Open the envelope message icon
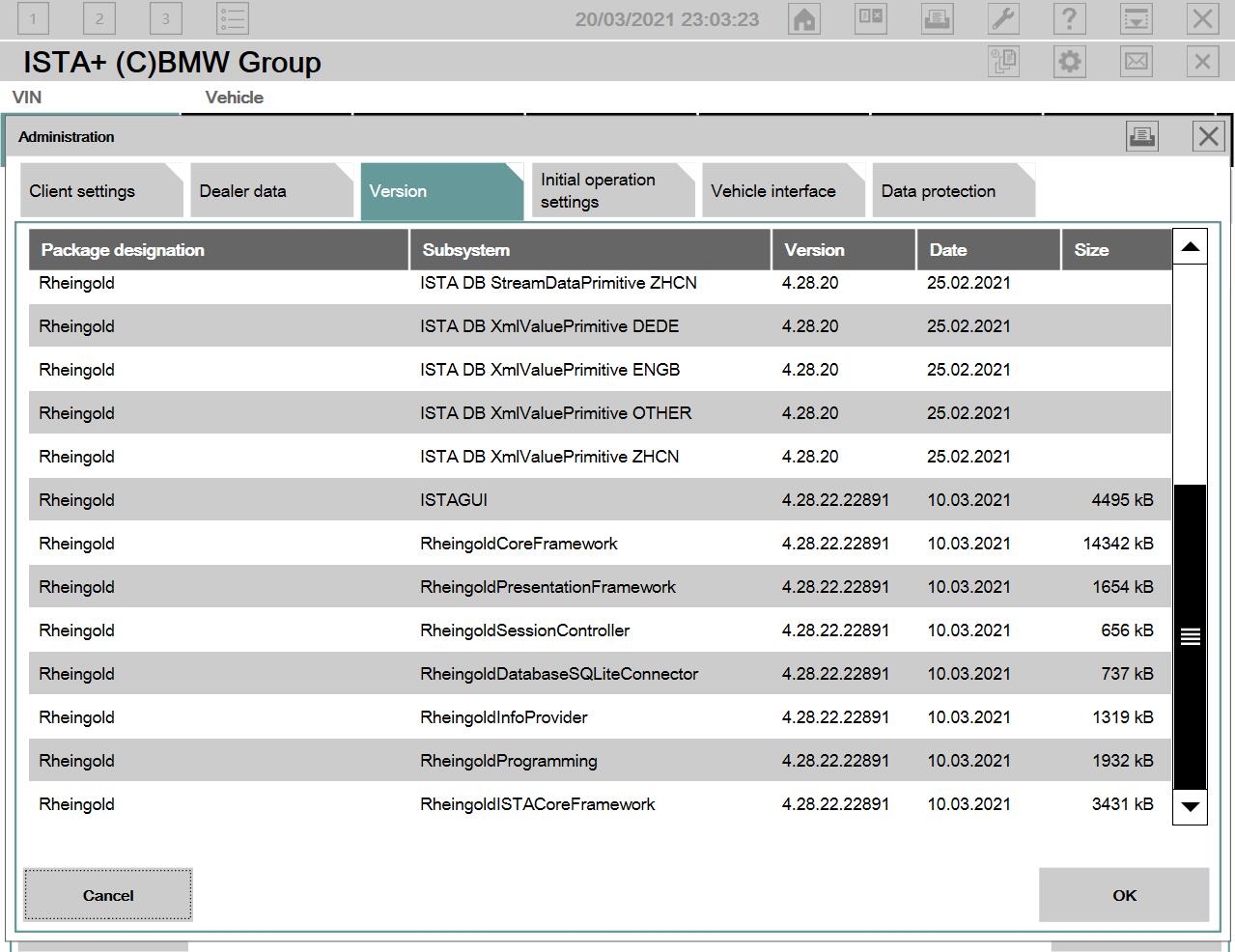 click(x=1137, y=62)
